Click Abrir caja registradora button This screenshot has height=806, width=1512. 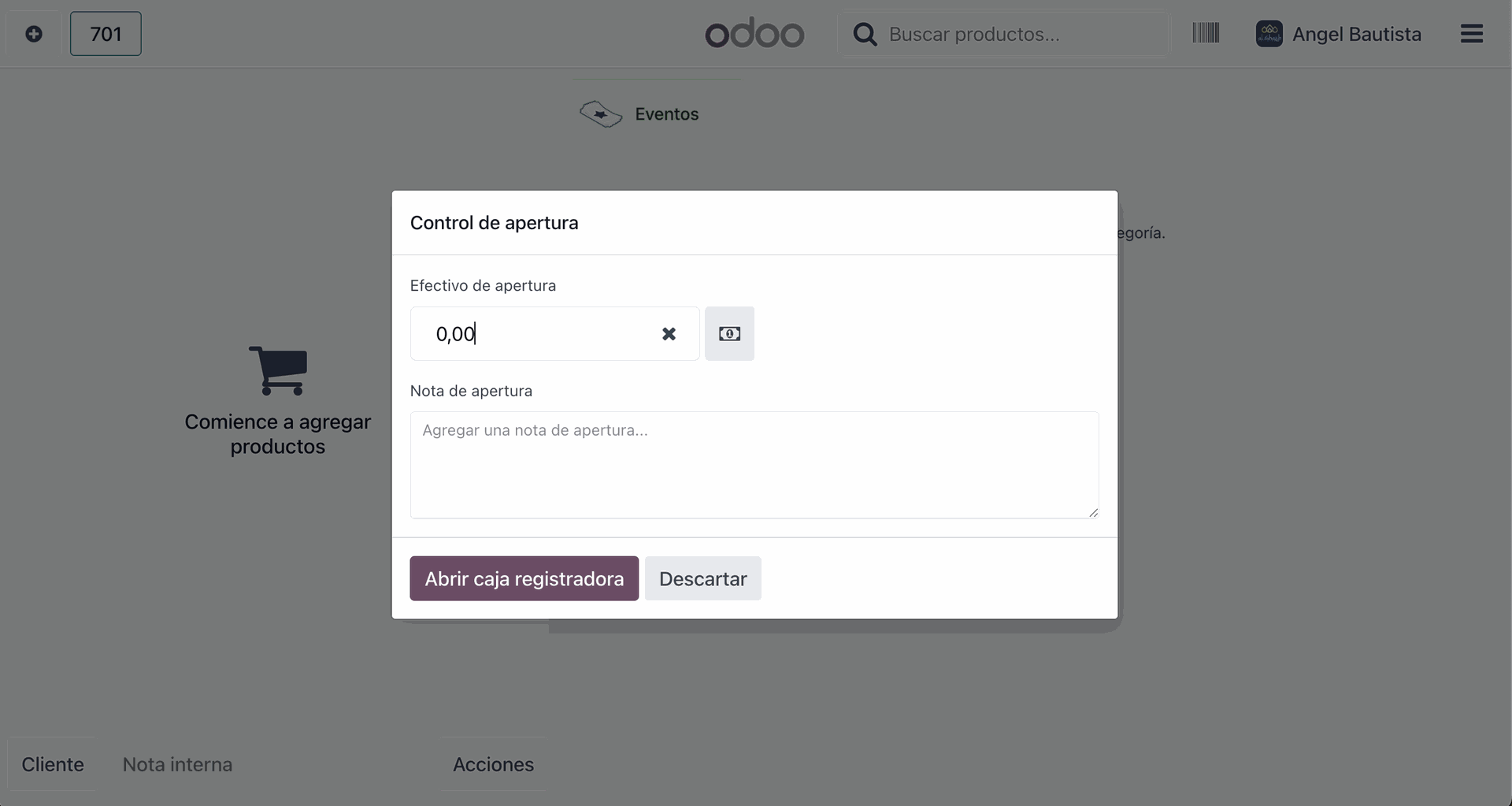point(524,578)
